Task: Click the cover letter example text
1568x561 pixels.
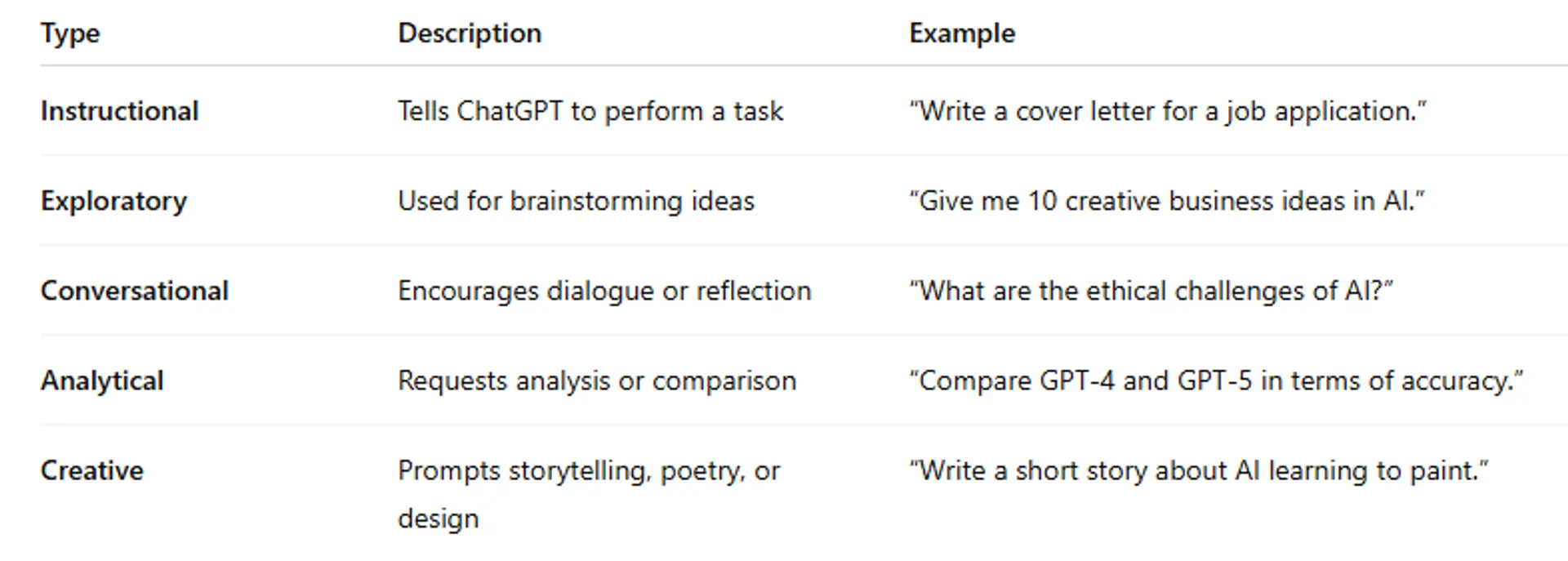Action: pos(1168,111)
